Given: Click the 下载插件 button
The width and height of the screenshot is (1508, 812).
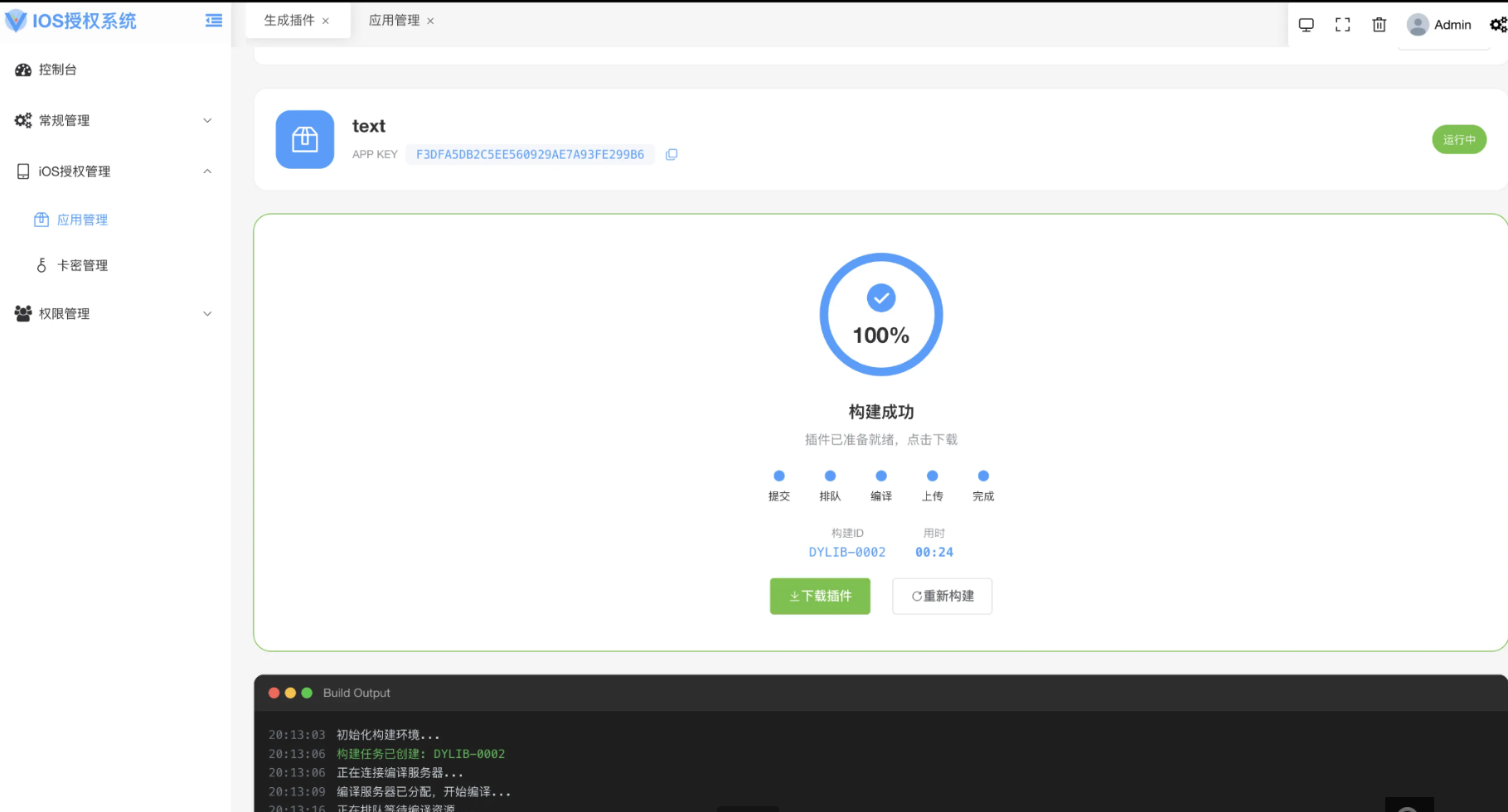Looking at the screenshot, I should (x=820, y=596).
